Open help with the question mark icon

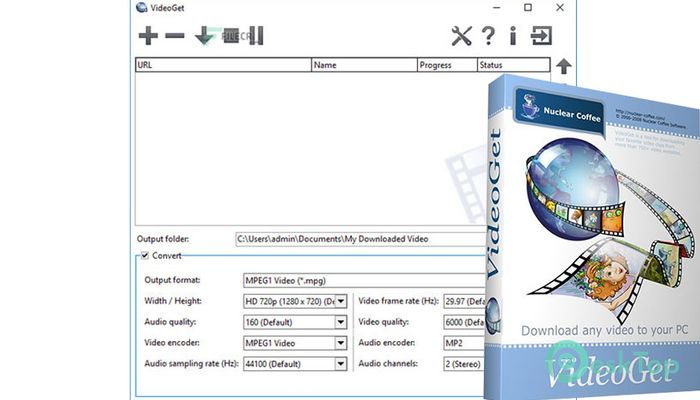pyautogui.click(x=488, y=36)
